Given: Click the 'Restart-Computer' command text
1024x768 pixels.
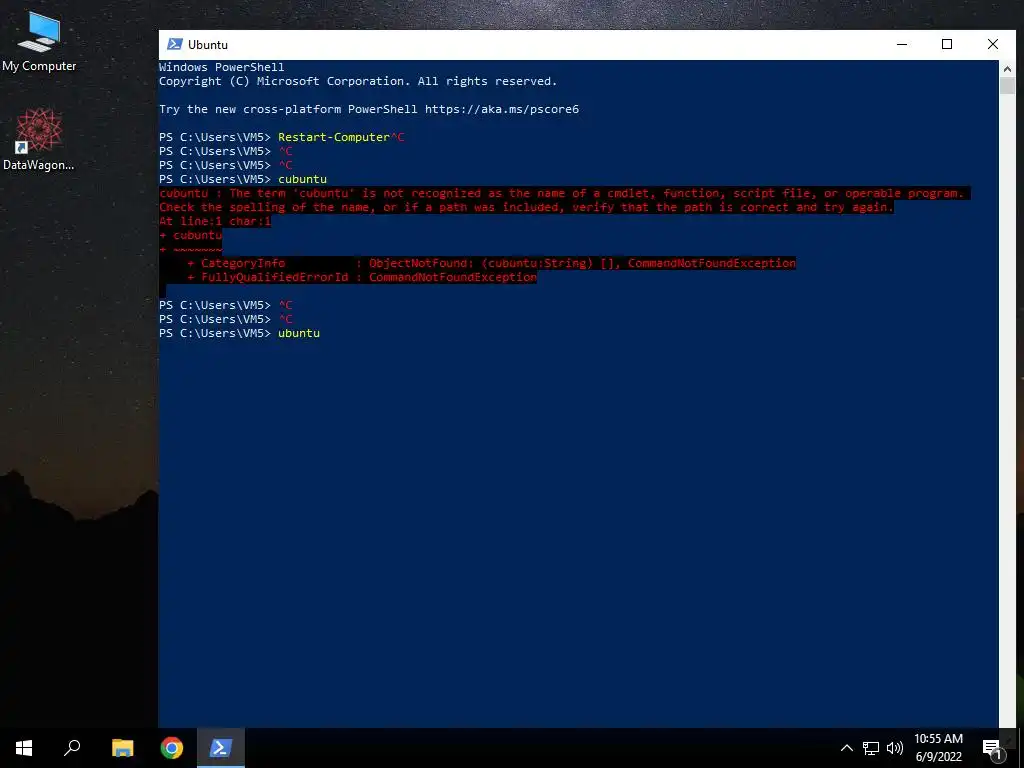Looking at the screenshot, I should (x=334, y=137).
